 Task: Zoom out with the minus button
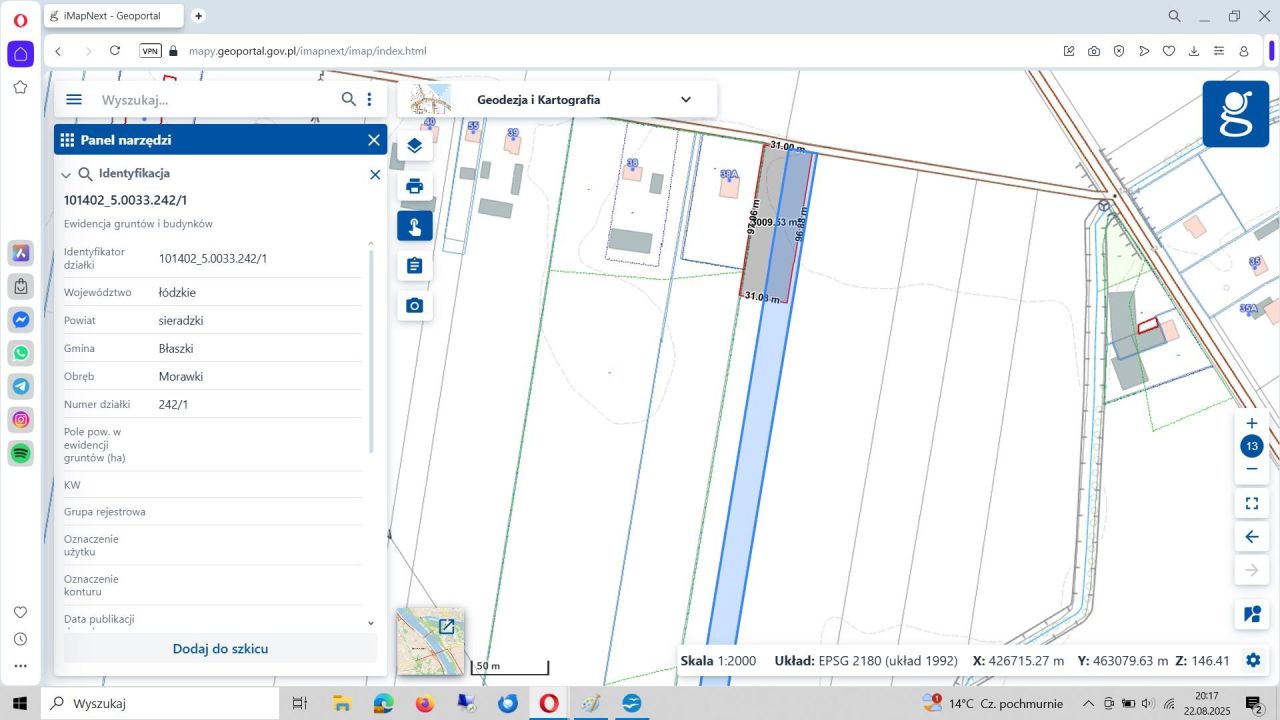coord(1251,469)
